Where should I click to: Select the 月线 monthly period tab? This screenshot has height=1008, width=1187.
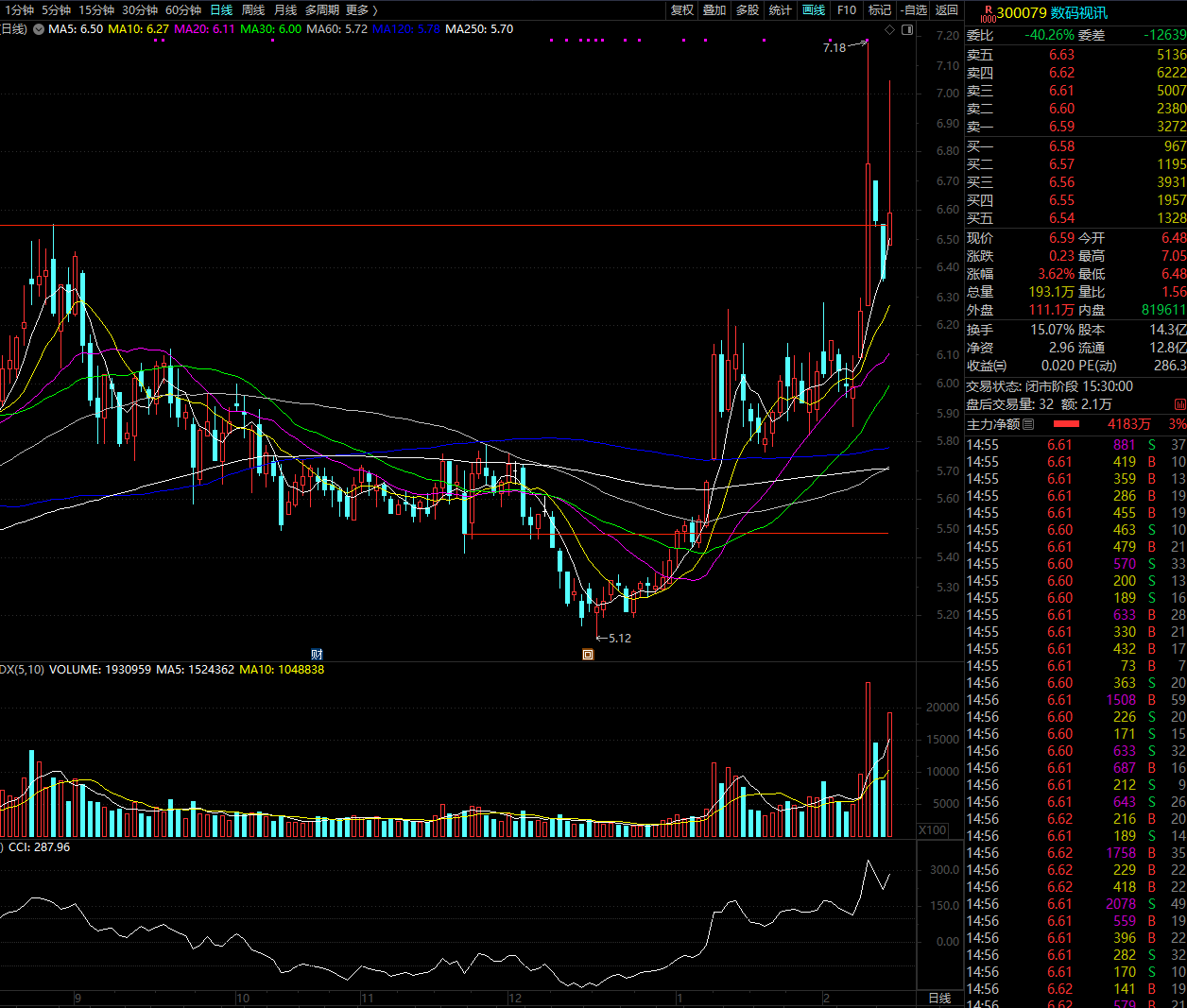coord(285,10)
